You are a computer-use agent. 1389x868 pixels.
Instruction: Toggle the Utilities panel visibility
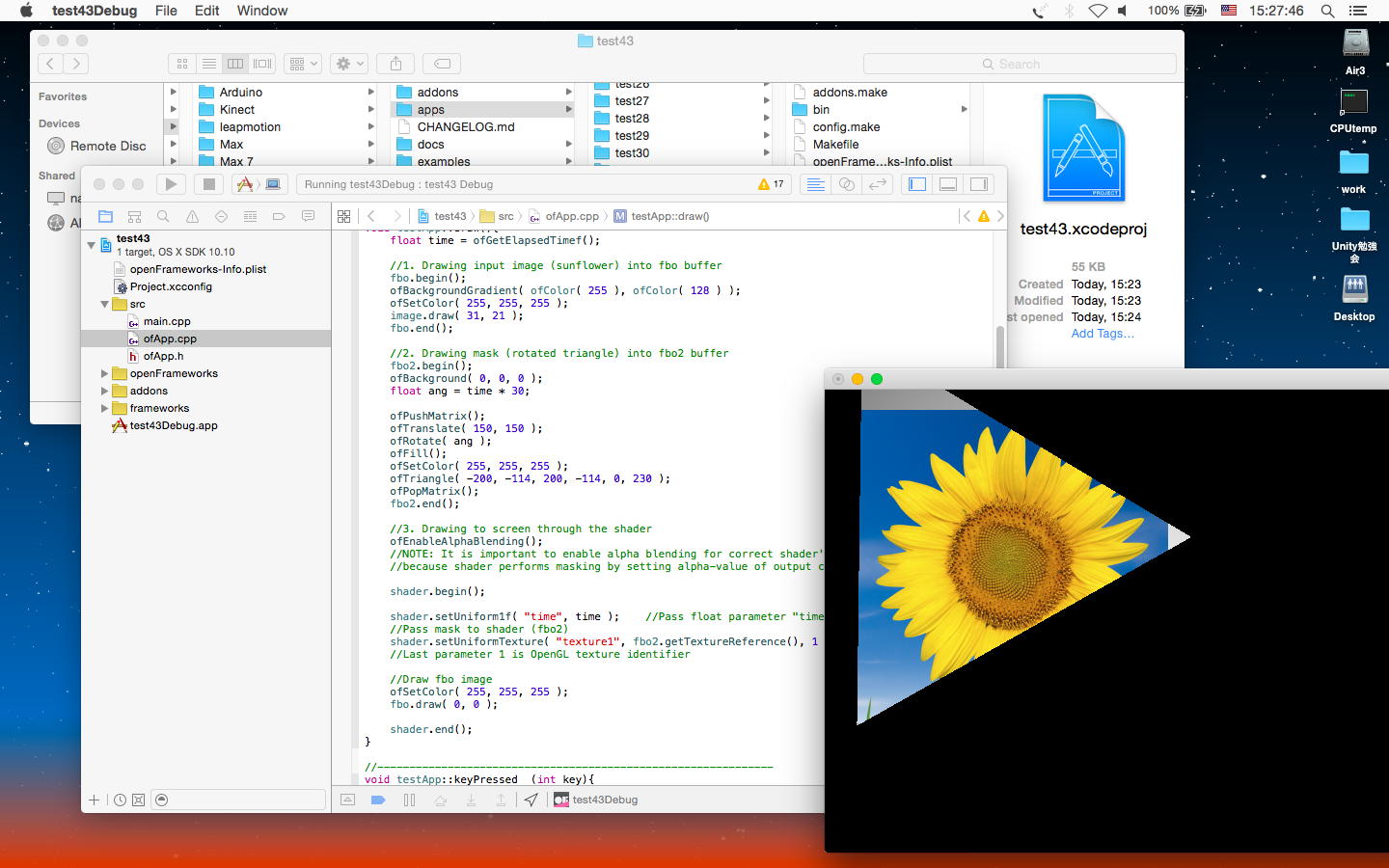point(979,184)
